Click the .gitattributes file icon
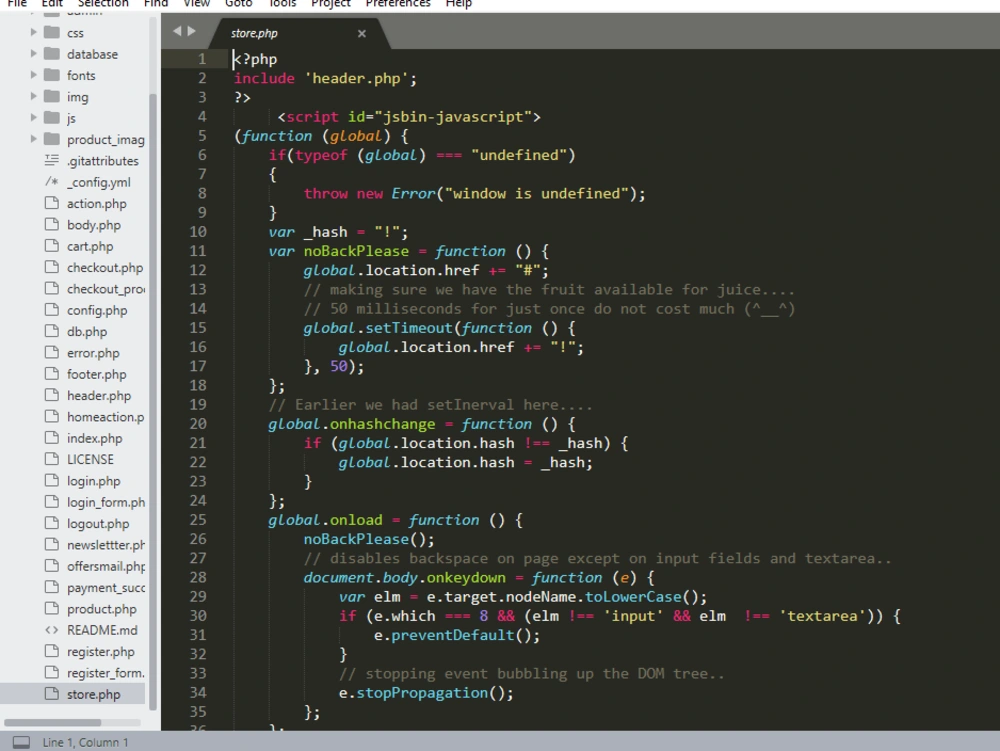Screen dimensions: 1000x751 pos(52,160)
